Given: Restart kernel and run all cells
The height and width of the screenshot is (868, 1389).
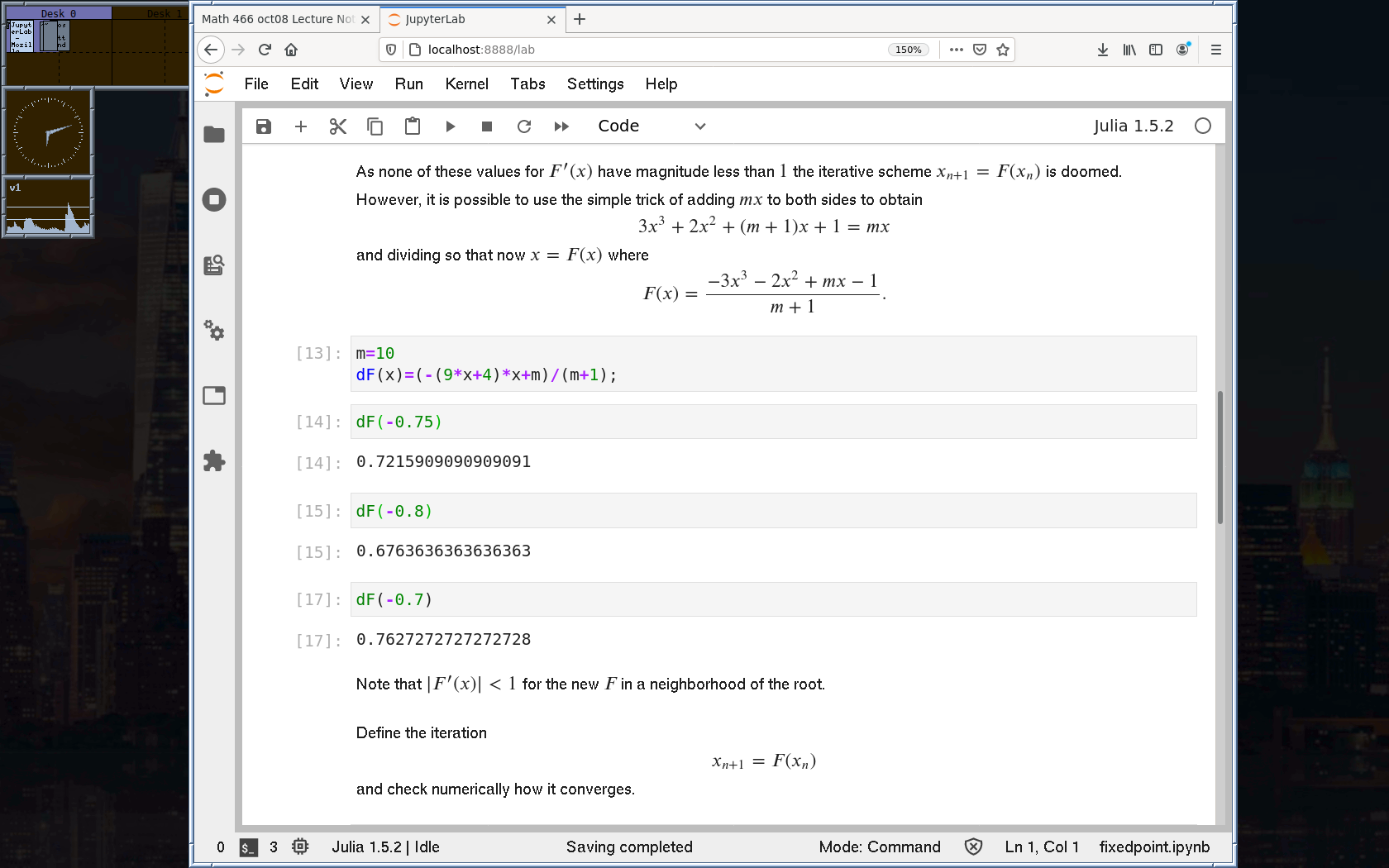Looking at the screenshot, I should [561, 126].
